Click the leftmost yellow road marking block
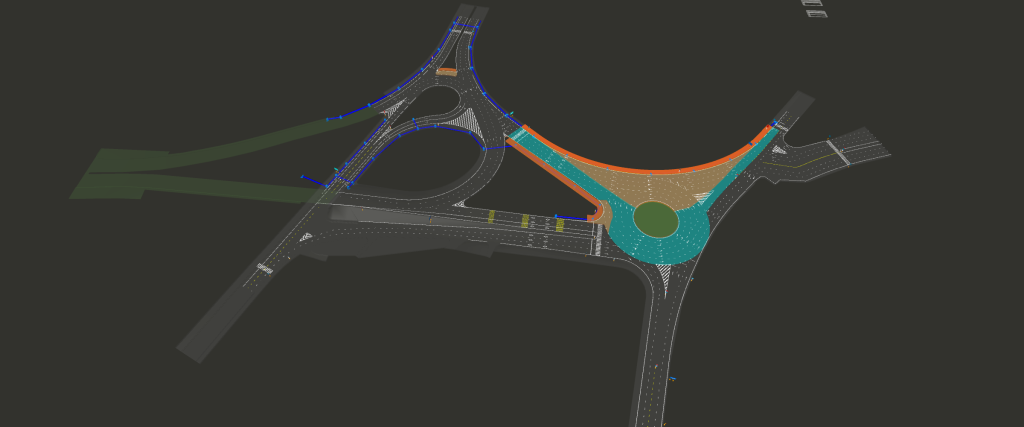This screenshot has width=1024, height=427. point(491,217)
